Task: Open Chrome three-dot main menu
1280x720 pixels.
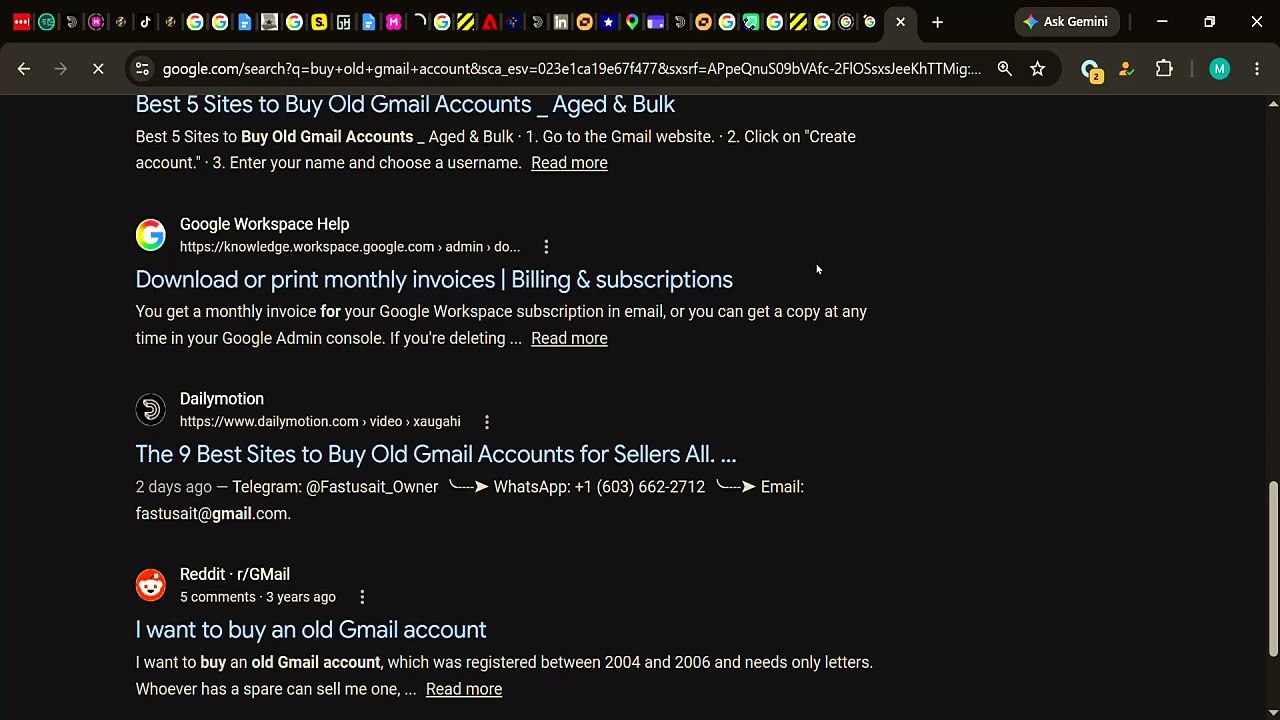Action: pos(1257,69)
